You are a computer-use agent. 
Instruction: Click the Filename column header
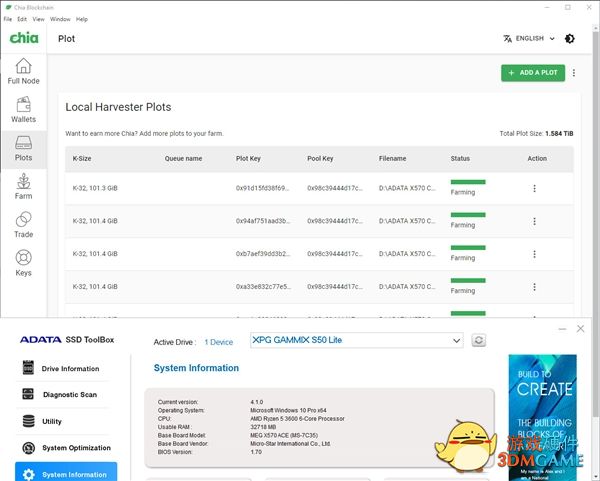pyautogui.click(x=392, y=158)
